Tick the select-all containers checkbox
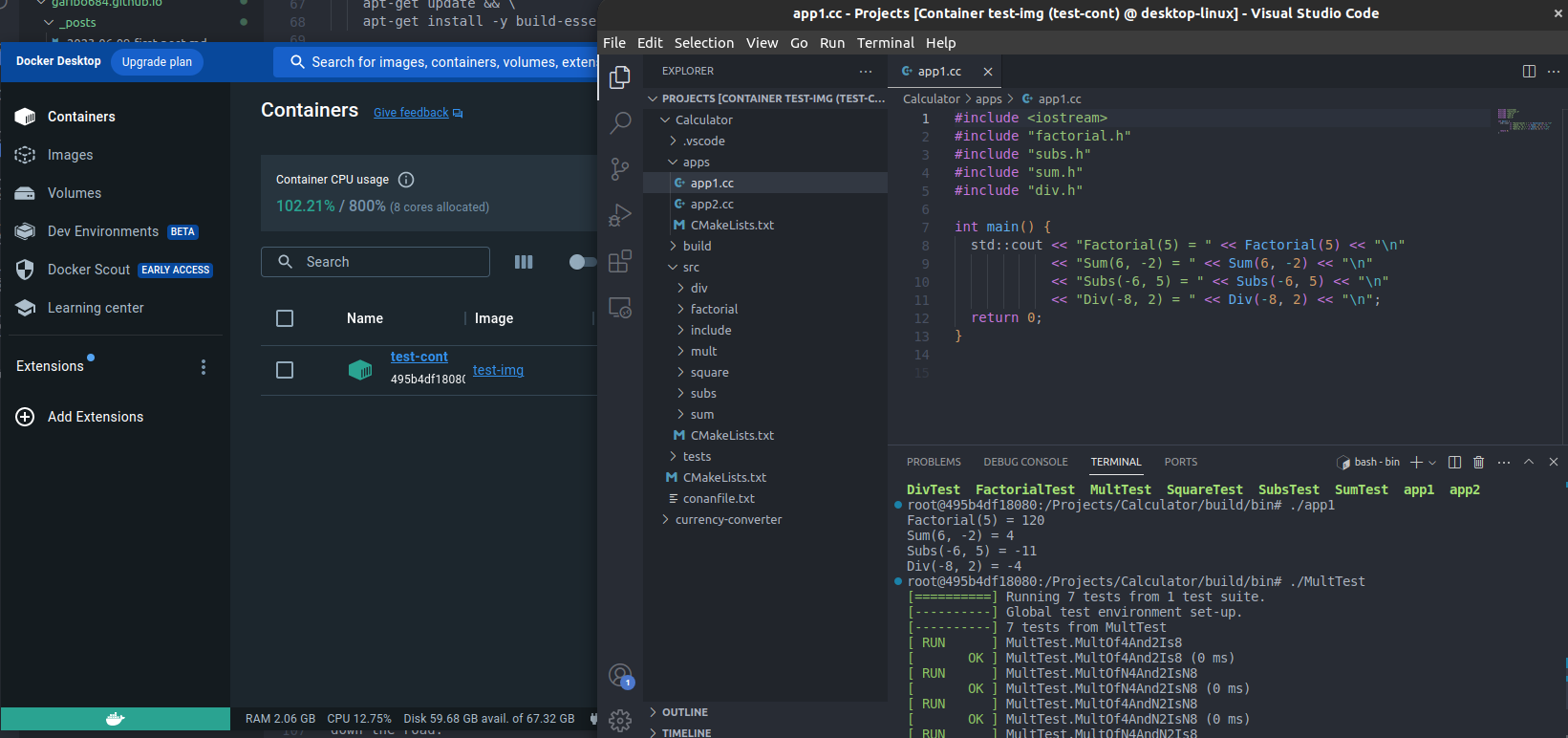 285,318
